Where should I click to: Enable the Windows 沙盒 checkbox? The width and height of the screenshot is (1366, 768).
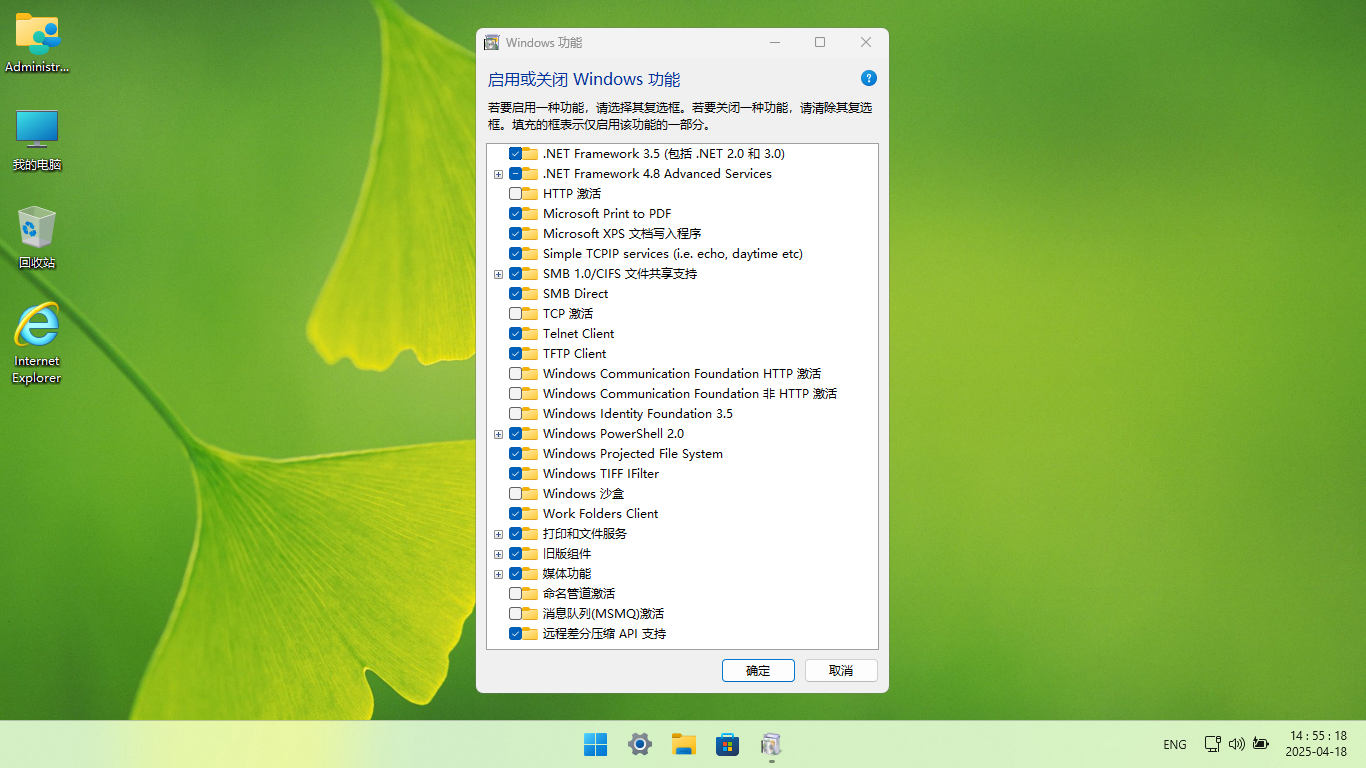(515, 493)
